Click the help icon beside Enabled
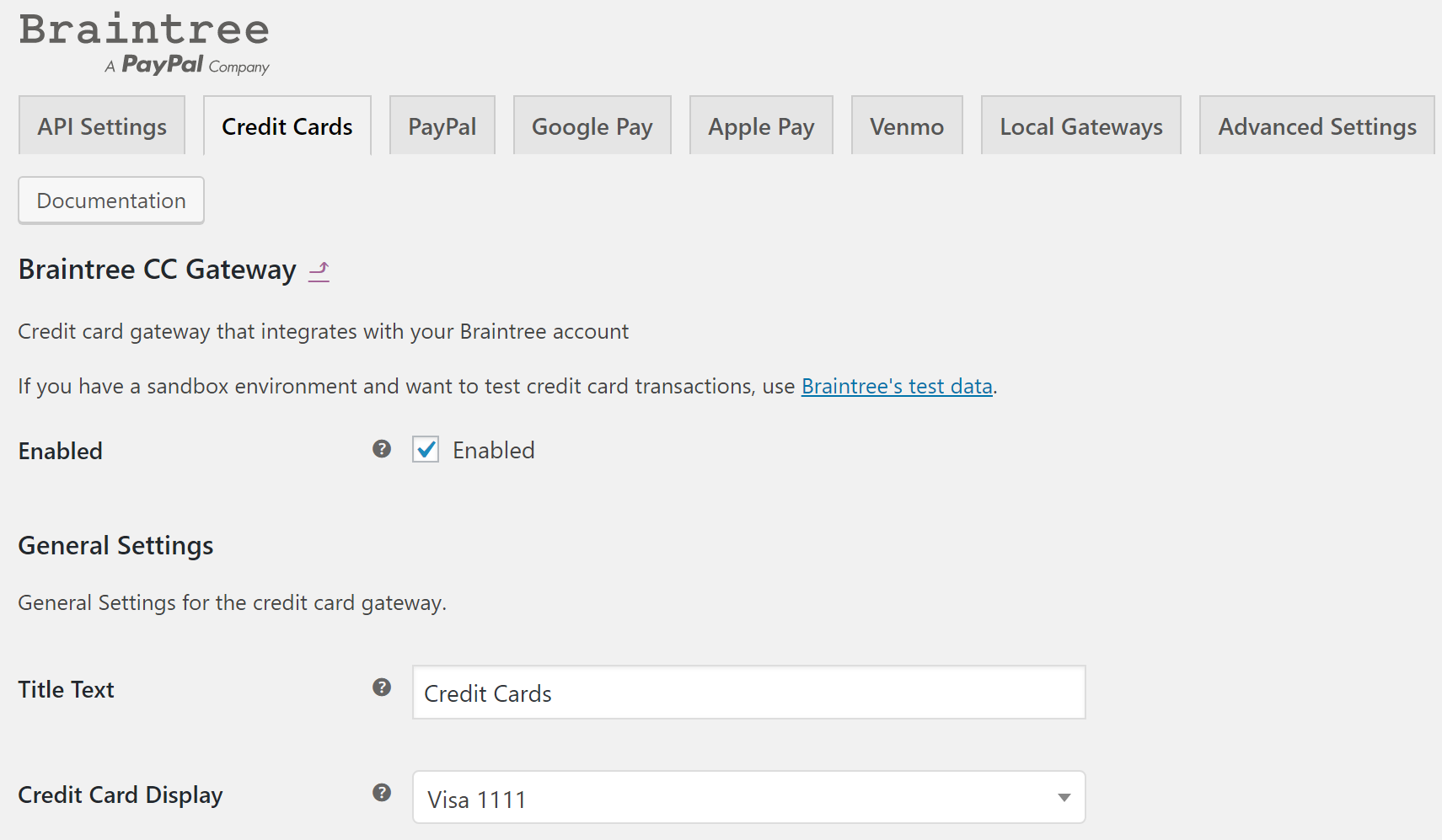Screen dimensions: 1442x840 (x=382, y=449)
